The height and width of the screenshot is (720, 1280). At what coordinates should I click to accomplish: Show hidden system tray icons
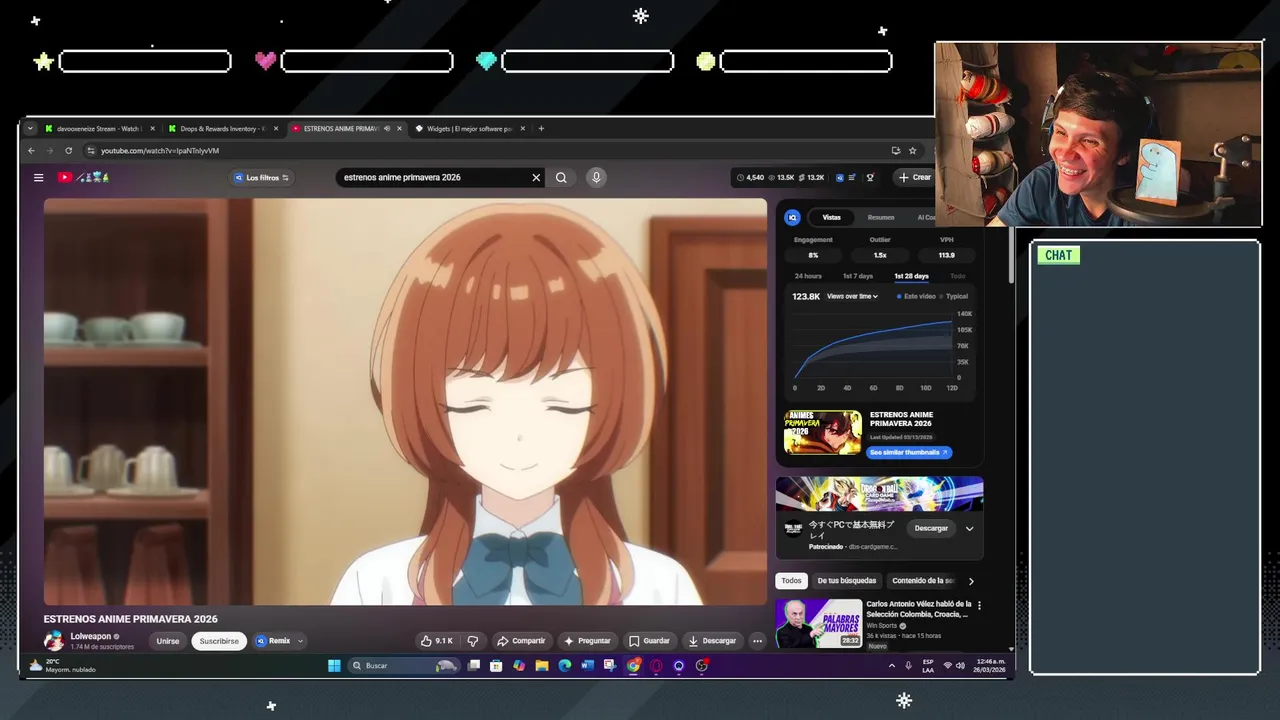click(892, 666)
